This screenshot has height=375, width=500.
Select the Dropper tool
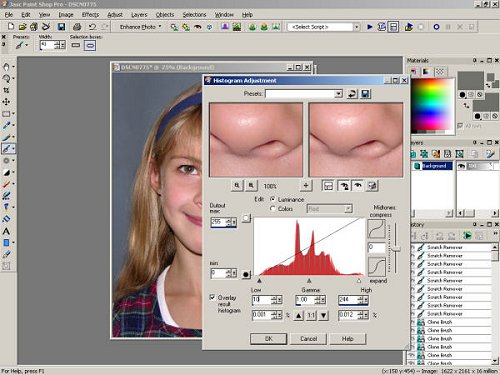[x=6, y=125]
